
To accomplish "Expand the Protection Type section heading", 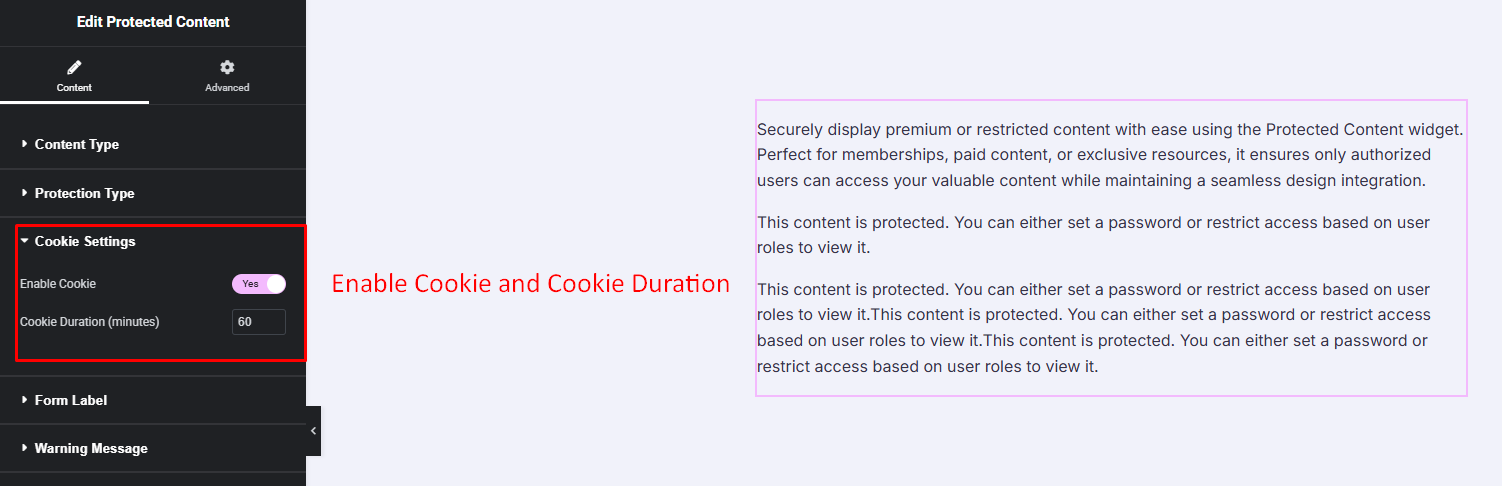I will [x=84, y=193].
